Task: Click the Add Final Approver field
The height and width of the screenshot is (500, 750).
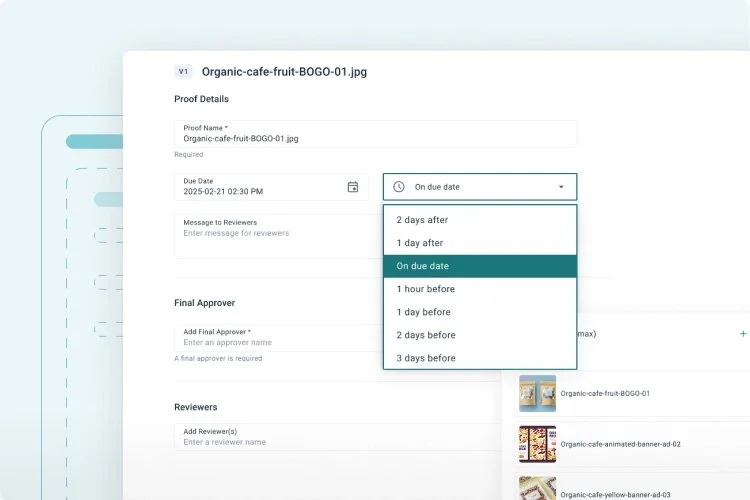Action: (x=279, y=338)
